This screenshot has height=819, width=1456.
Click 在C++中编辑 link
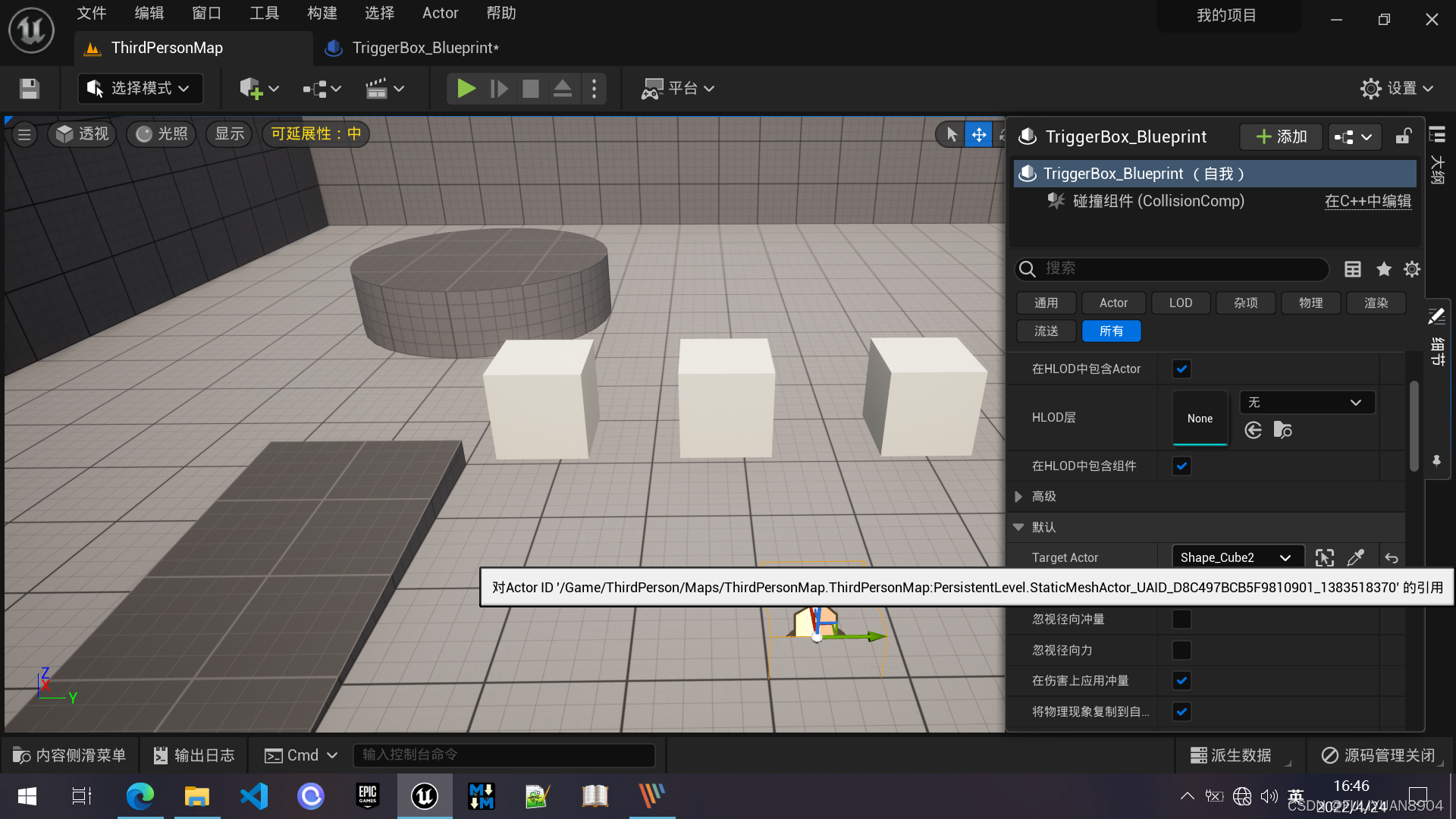tap(1367, 201)
